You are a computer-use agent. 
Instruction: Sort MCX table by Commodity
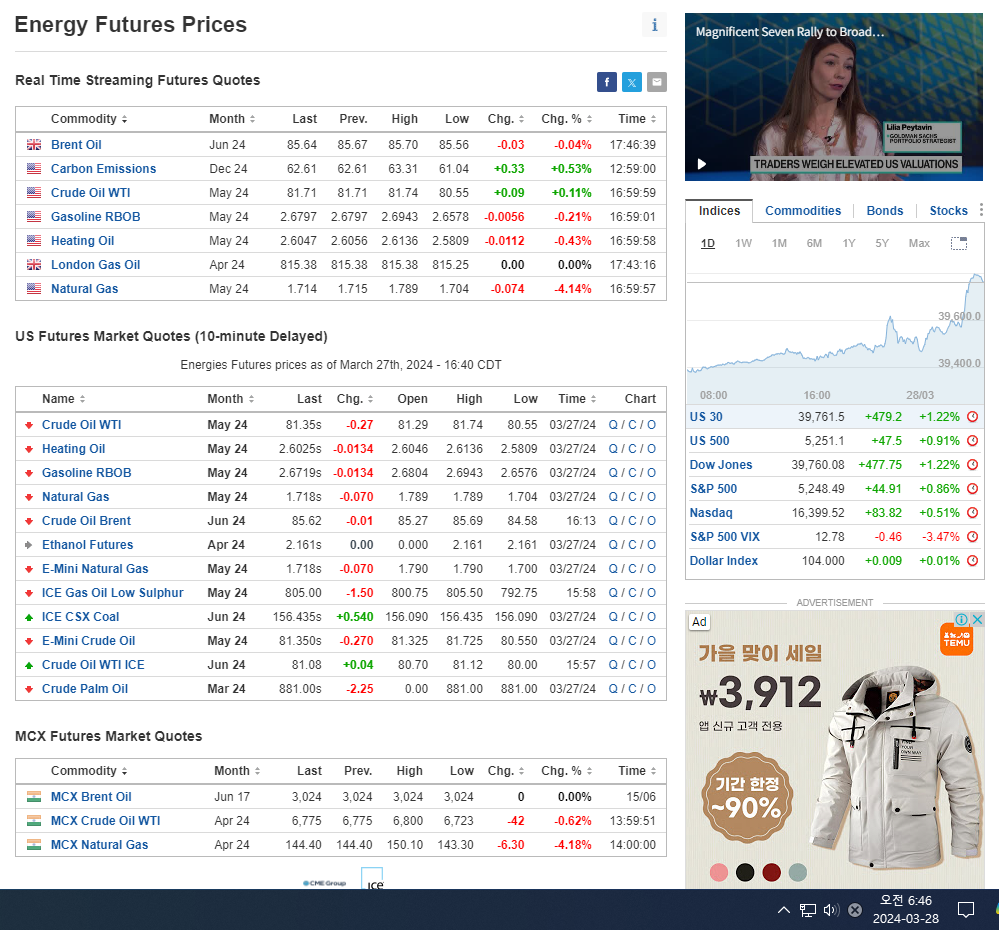[x=89, y=771]
